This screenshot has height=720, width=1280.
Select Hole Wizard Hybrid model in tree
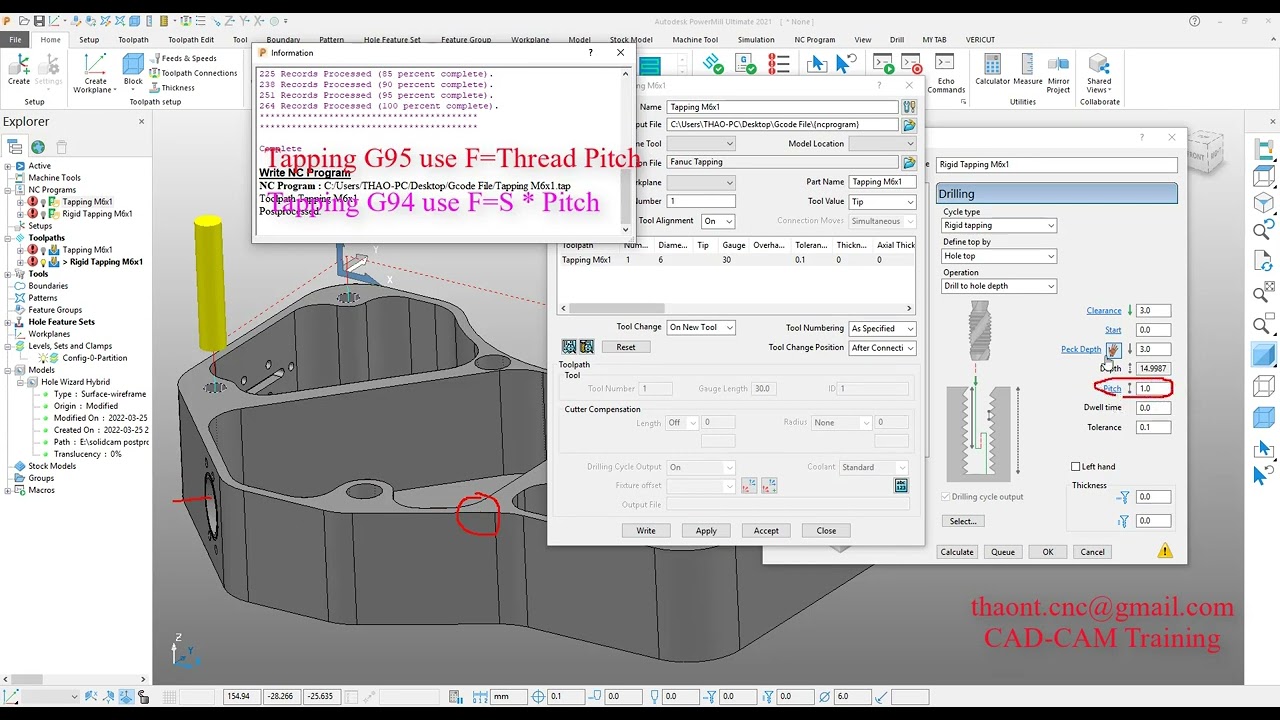tap(76, 382)
